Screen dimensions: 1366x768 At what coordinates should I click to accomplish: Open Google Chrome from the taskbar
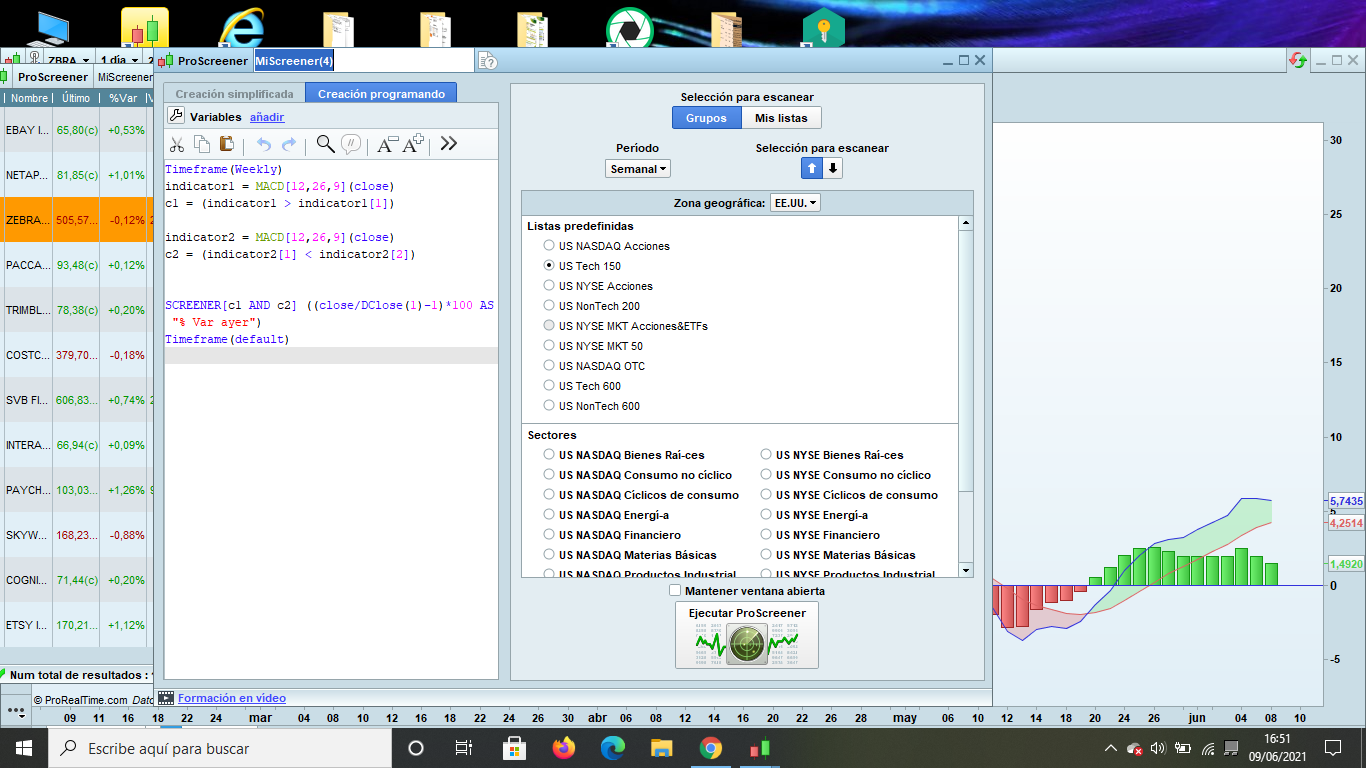tap(711, 748)
